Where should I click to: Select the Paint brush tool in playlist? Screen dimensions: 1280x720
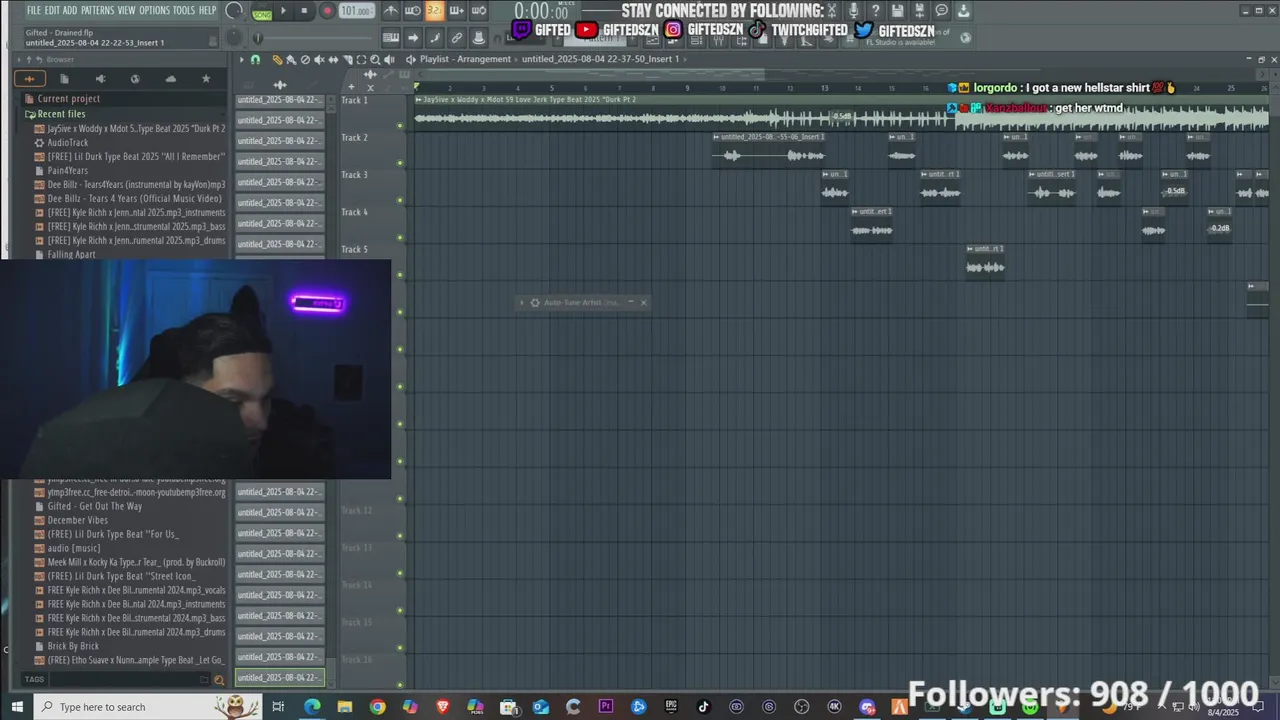tap(291, 59)
